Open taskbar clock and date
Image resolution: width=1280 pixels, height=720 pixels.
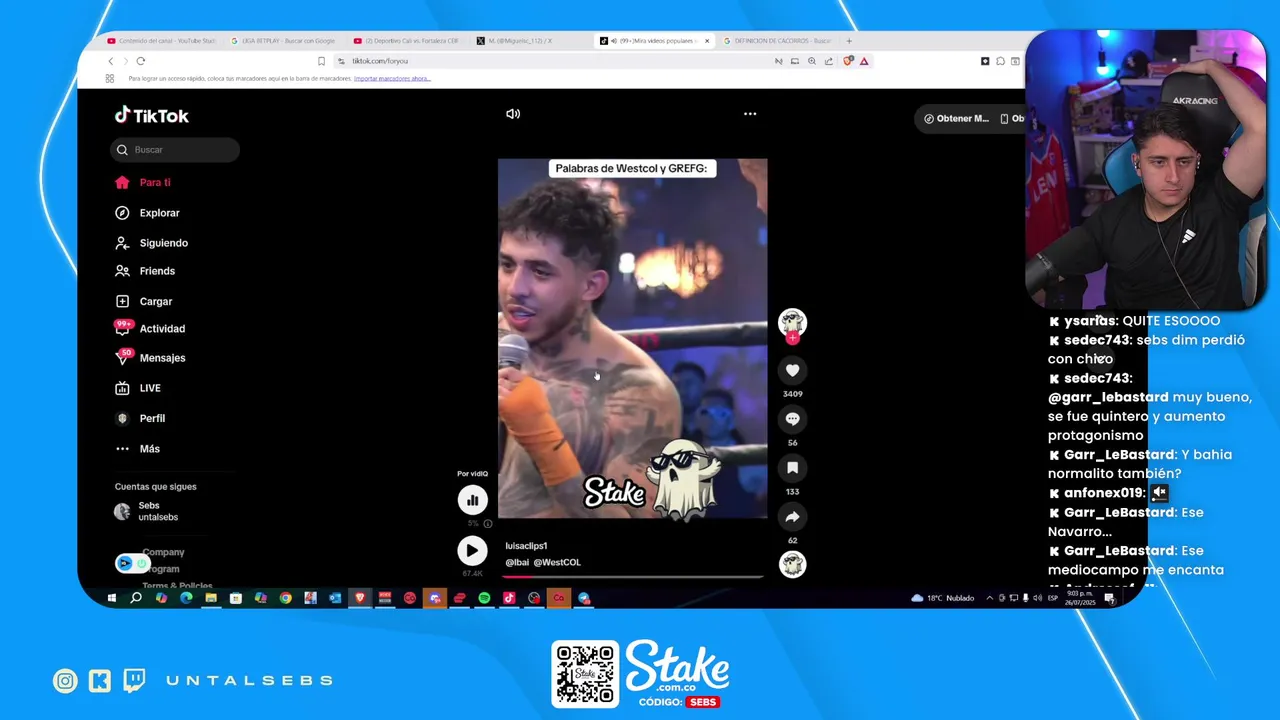click(1079, 598)
